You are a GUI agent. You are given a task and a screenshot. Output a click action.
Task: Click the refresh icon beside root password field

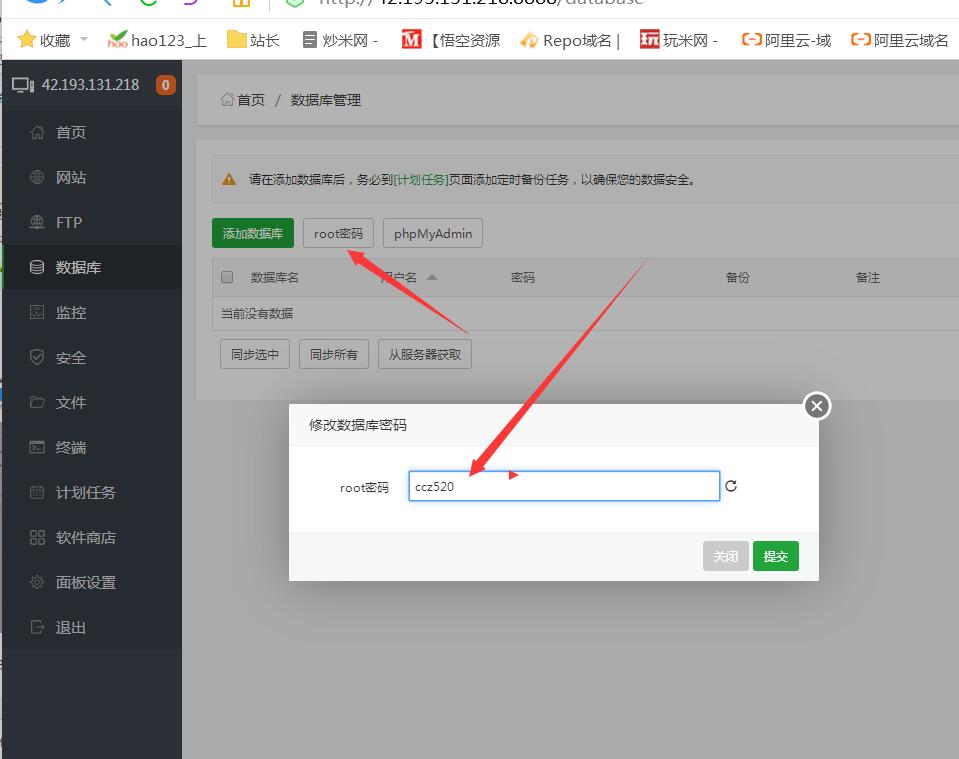[x=731, y=486]
